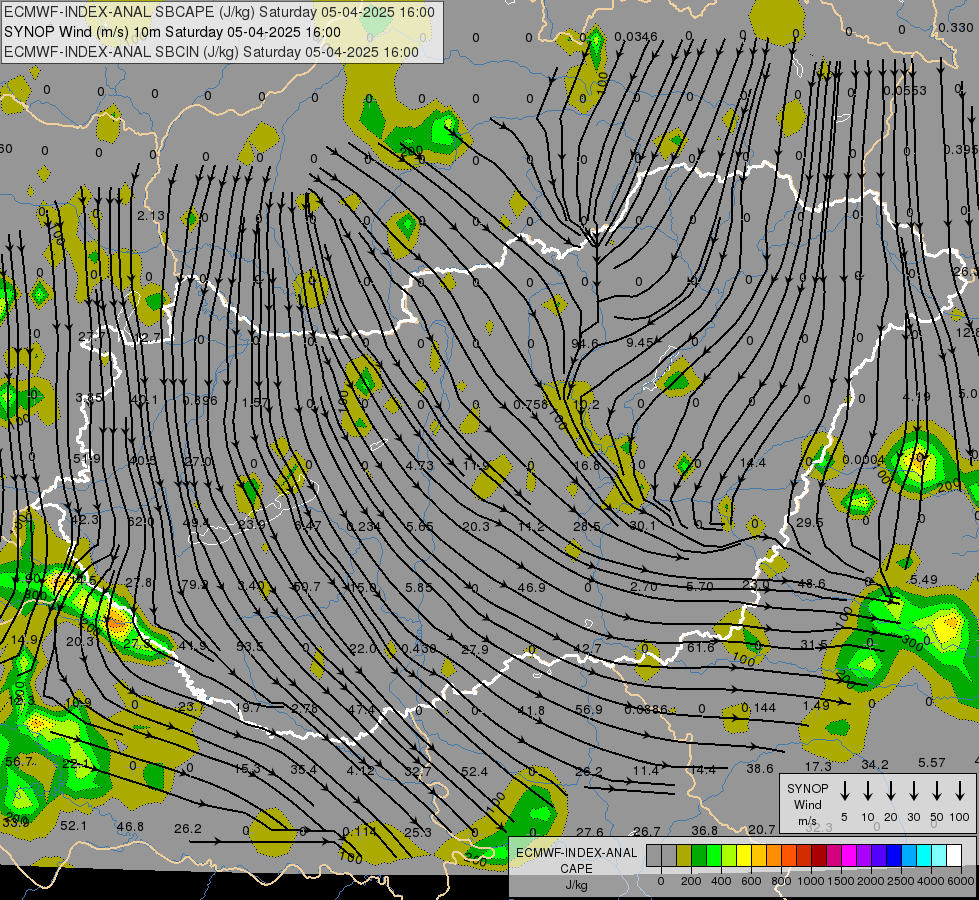The width and height of the screenshot is (979, 900).
Task: Click the map value 35.4
Action: 303,769
